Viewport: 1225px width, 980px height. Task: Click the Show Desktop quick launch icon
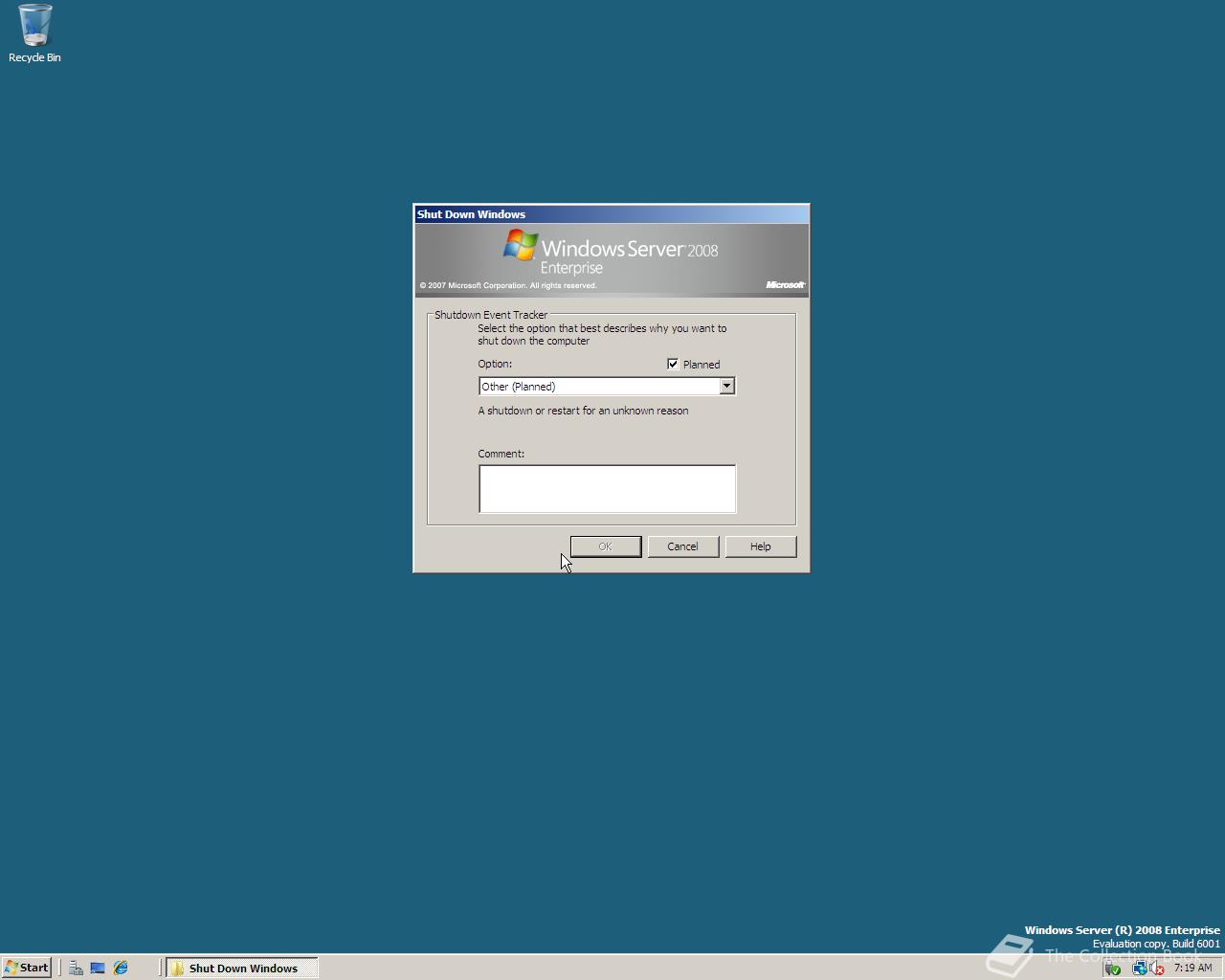click(x=98, y=968)
